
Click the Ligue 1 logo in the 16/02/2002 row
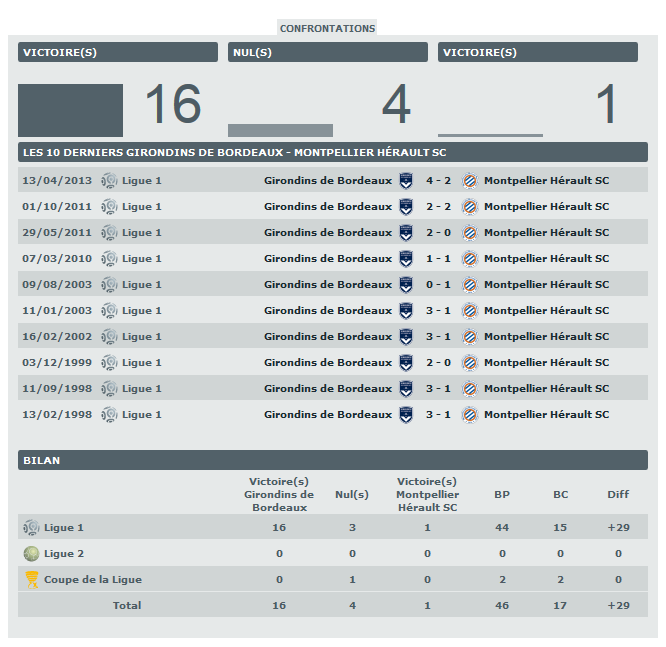109,337
